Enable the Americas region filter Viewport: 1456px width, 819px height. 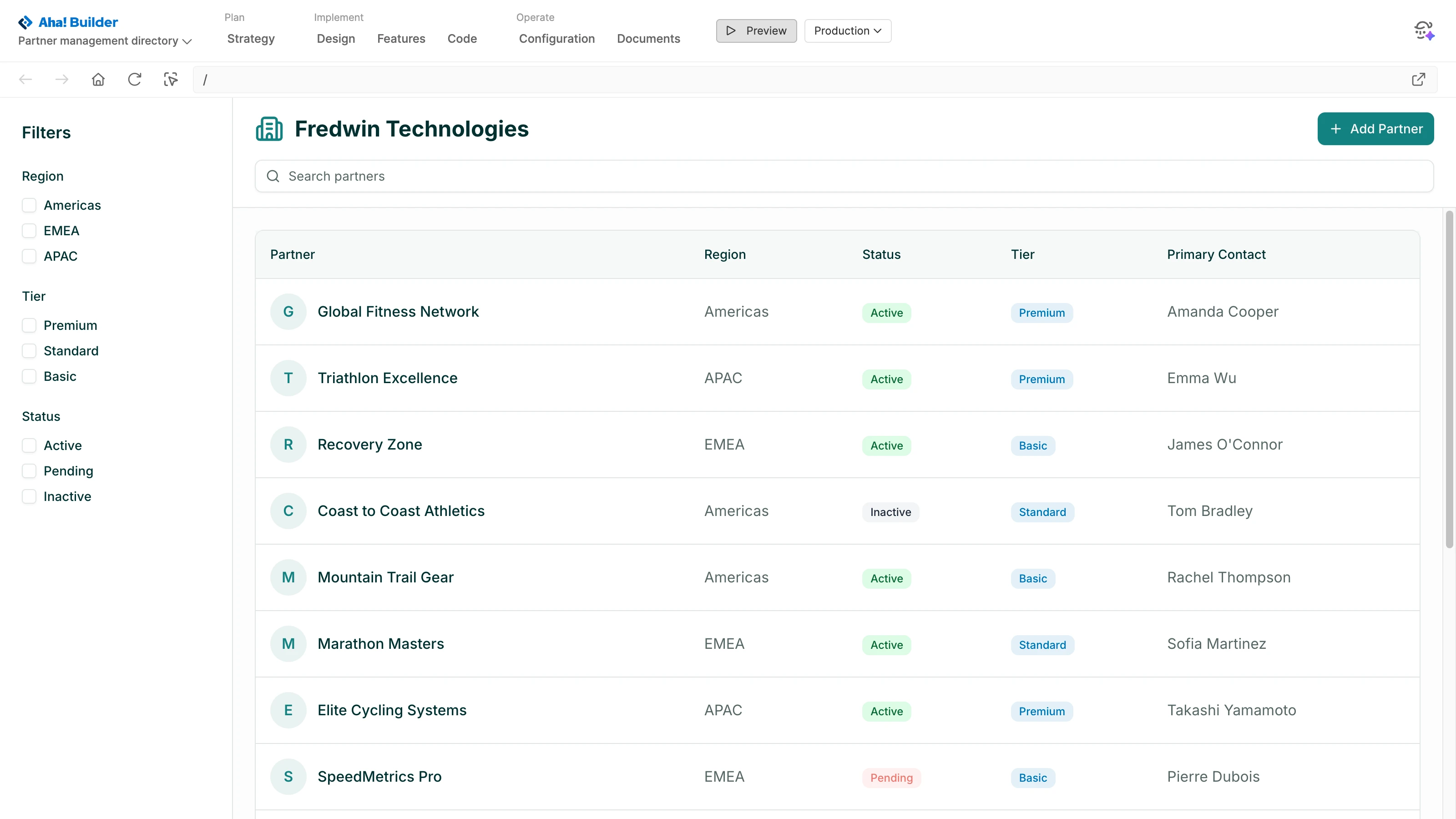29,205
